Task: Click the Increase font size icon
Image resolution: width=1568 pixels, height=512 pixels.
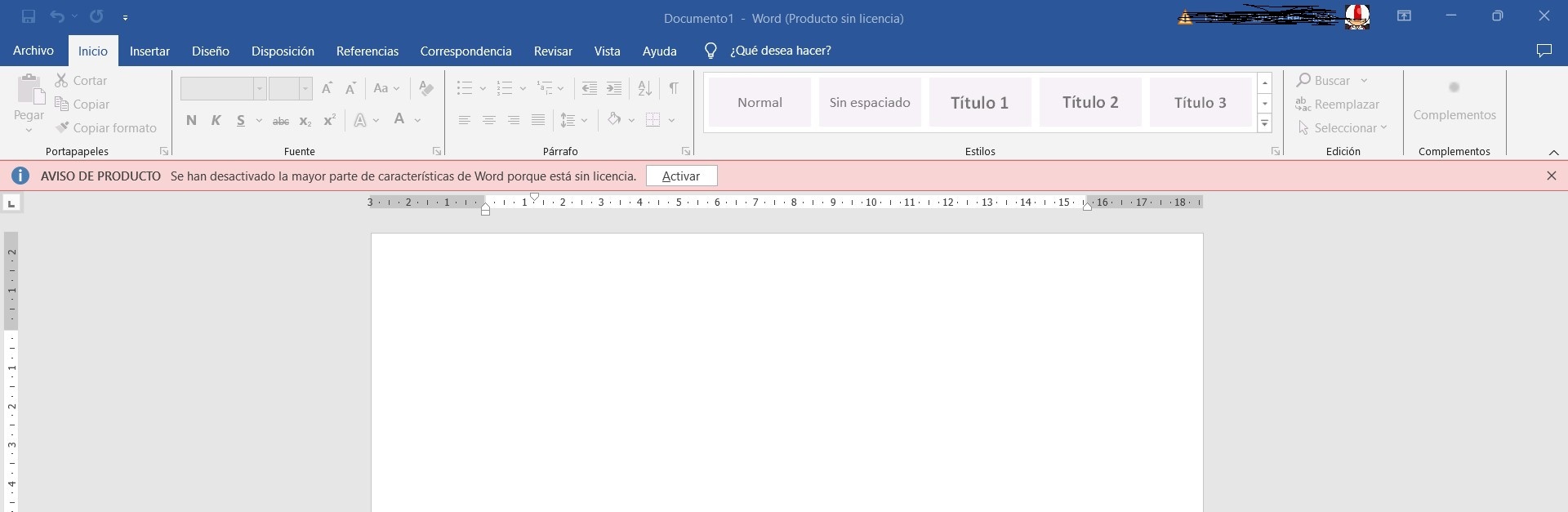Action: 327,88
